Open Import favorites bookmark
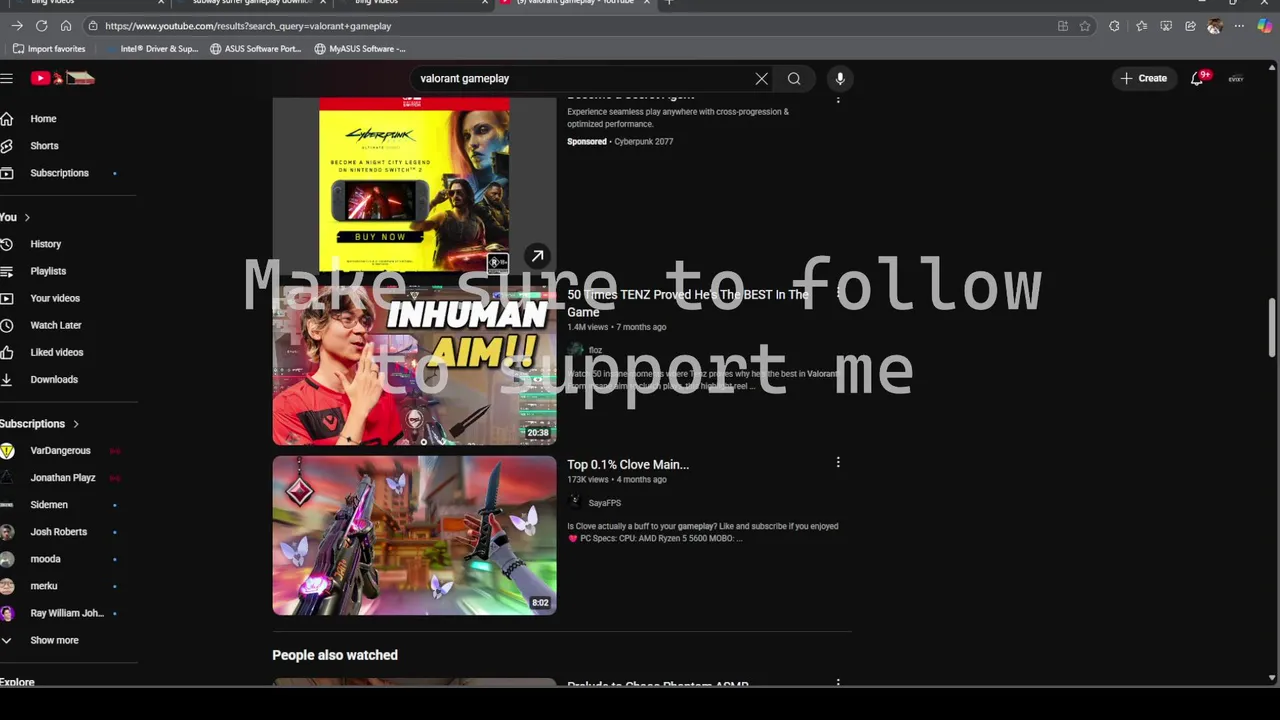Image resolution: width=1280 pixels, height=720 pixels. point(49,49)
